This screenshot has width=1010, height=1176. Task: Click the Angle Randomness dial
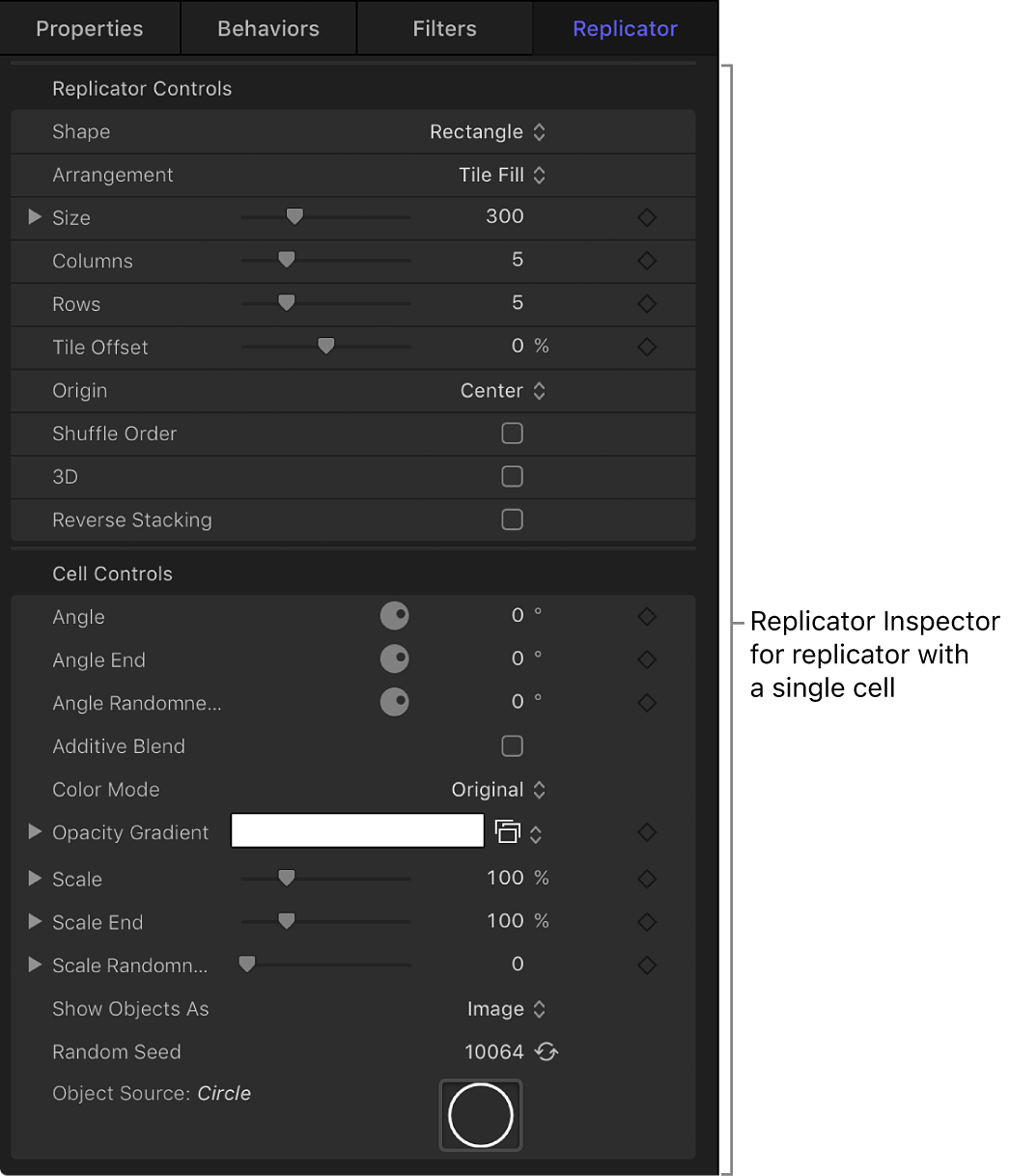tap(395, 702)
